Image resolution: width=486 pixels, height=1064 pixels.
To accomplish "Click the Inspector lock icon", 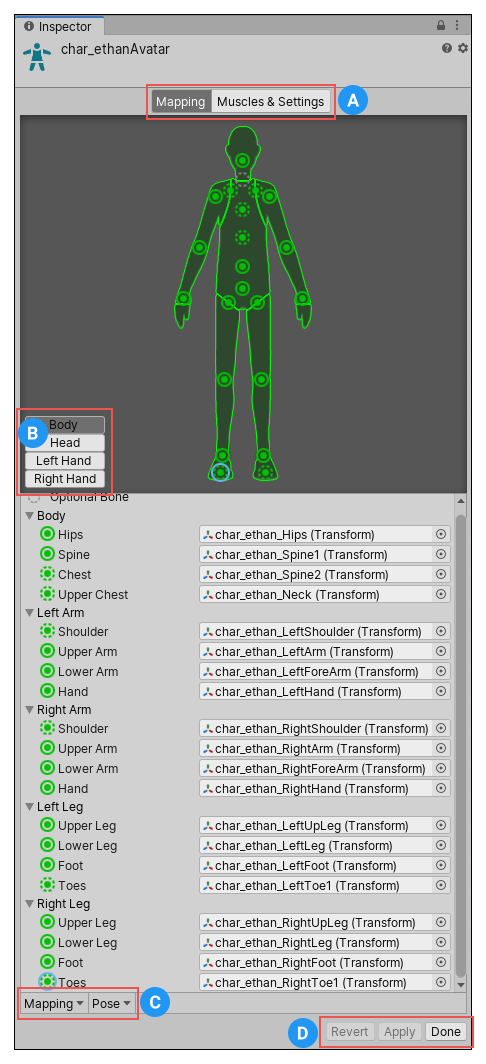I will tap(441, 25).
